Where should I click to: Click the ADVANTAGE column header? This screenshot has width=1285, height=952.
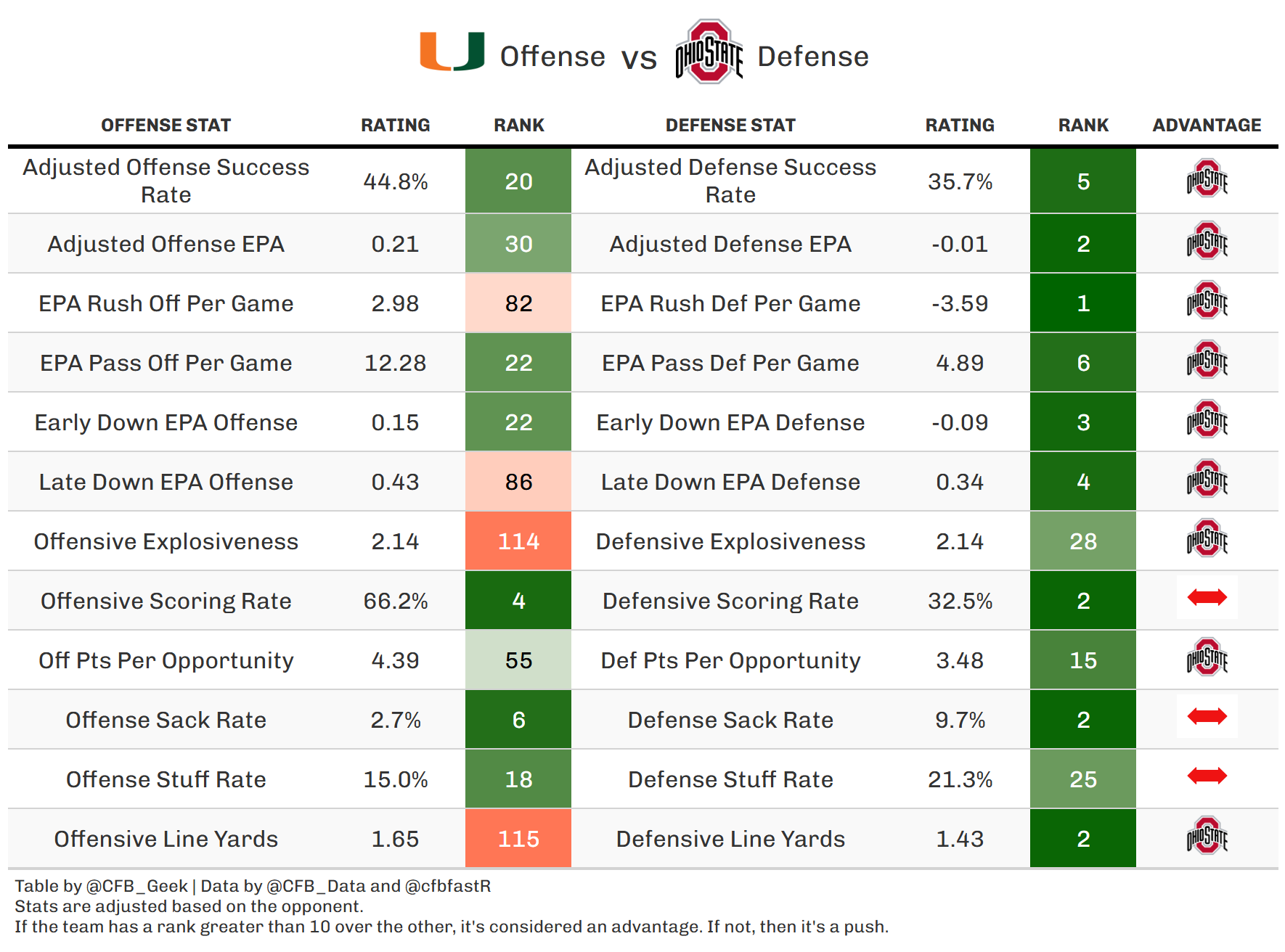(x=1207, y=126)
